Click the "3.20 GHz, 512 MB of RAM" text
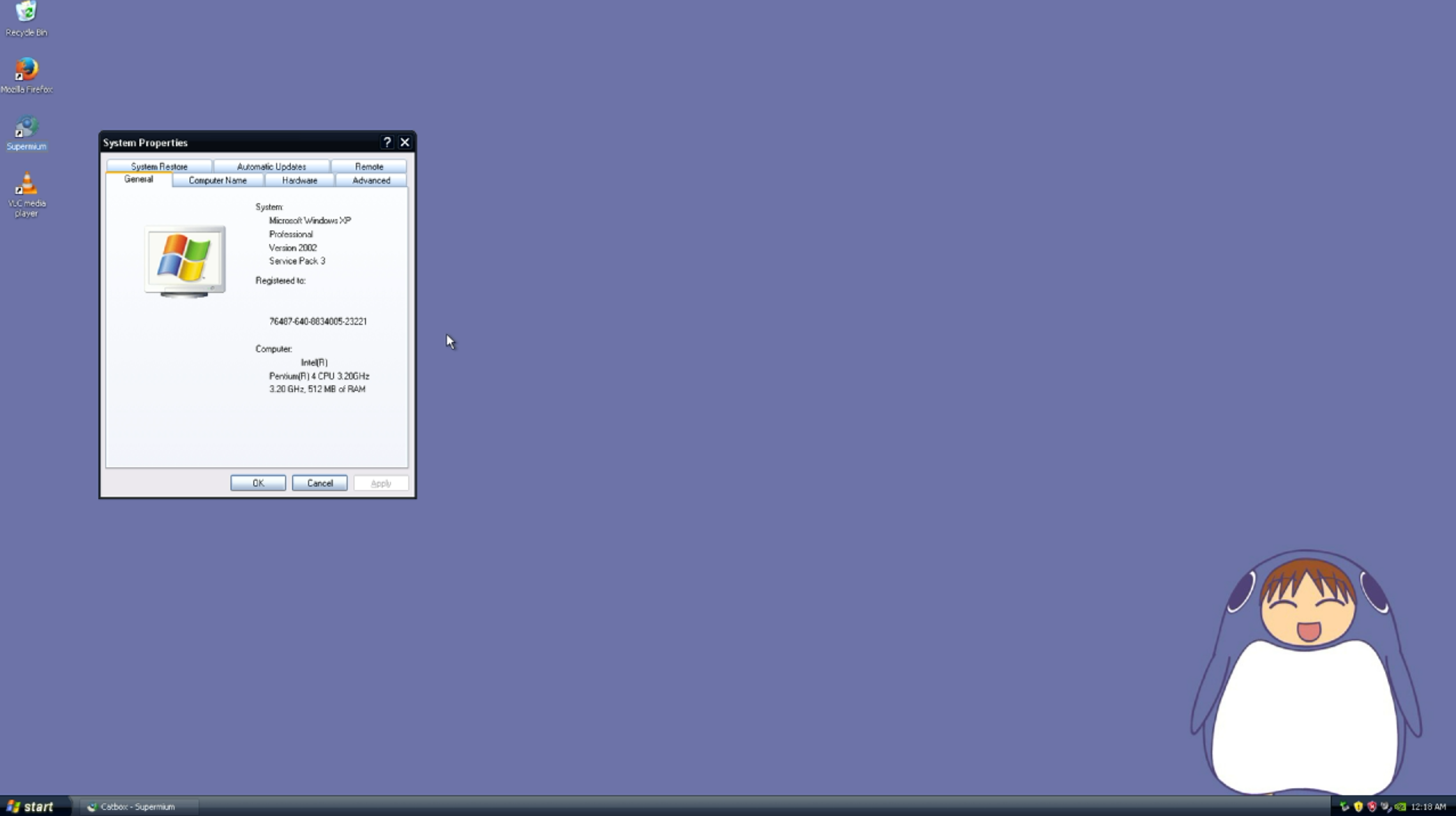1456x816 pixels. (317, 389)
